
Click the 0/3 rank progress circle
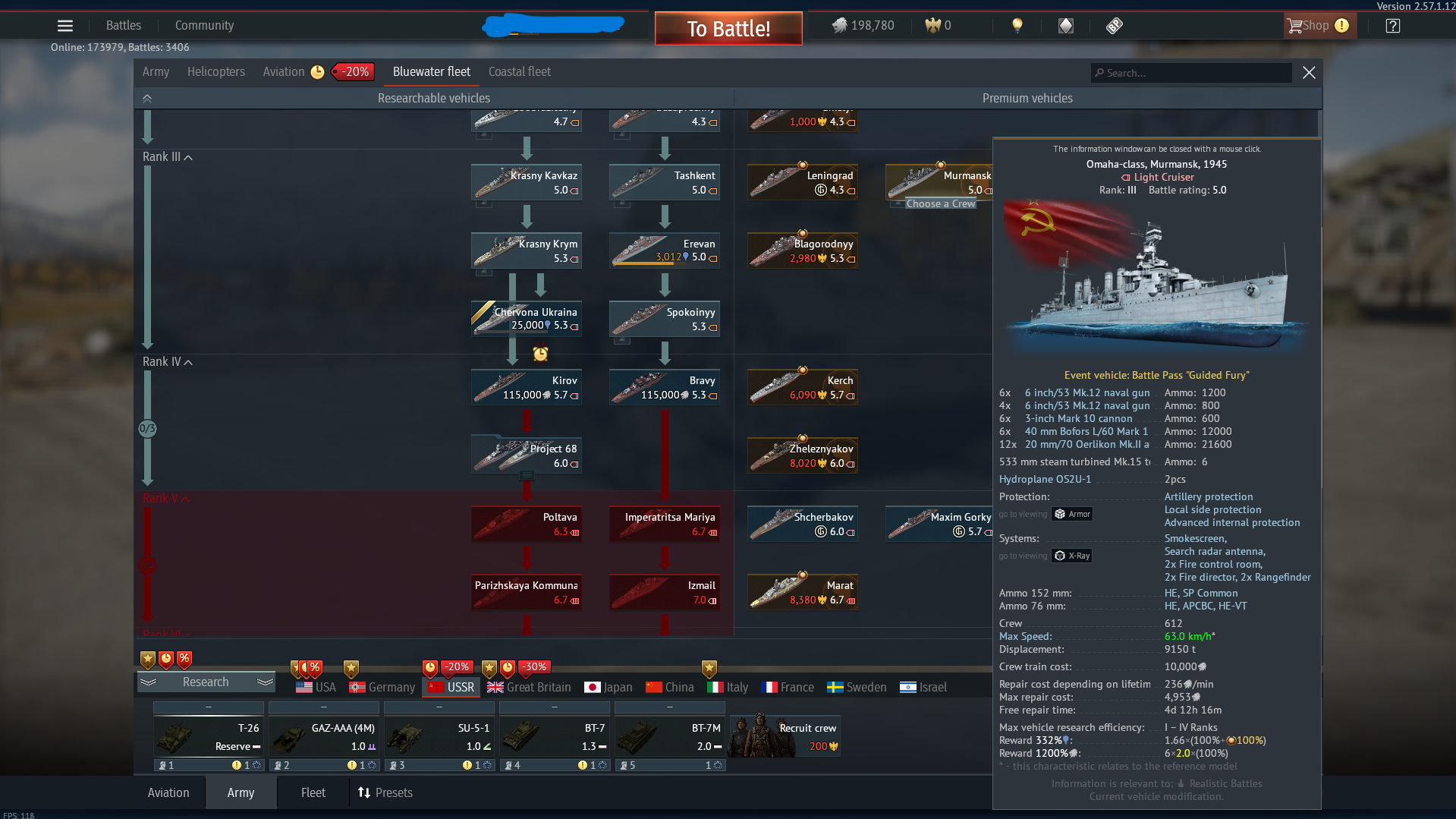click(x=147, y=429)
